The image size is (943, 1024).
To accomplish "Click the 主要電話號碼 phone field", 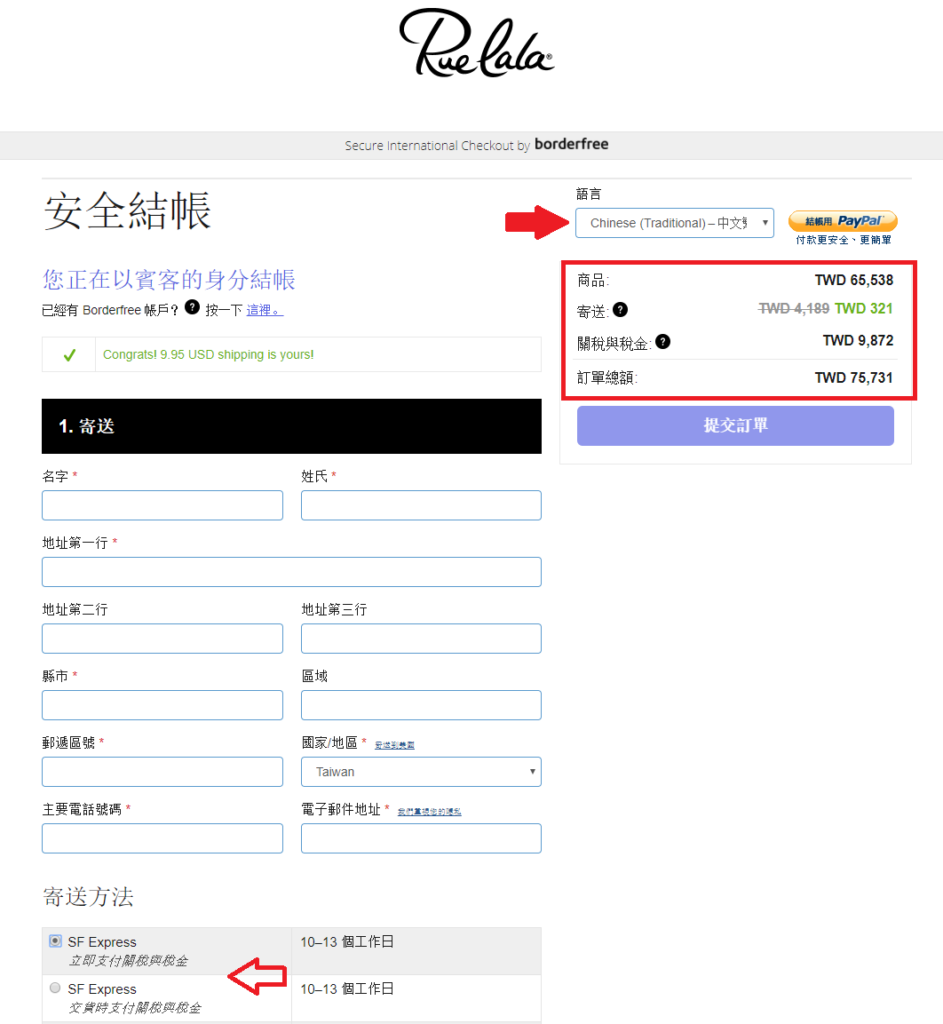I will 162,838.
